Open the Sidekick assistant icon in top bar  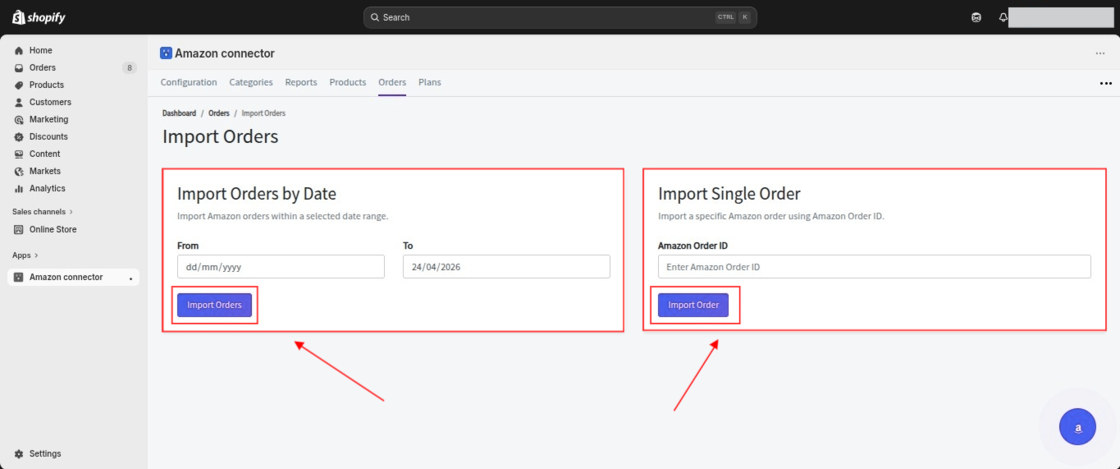pos(976,17)
